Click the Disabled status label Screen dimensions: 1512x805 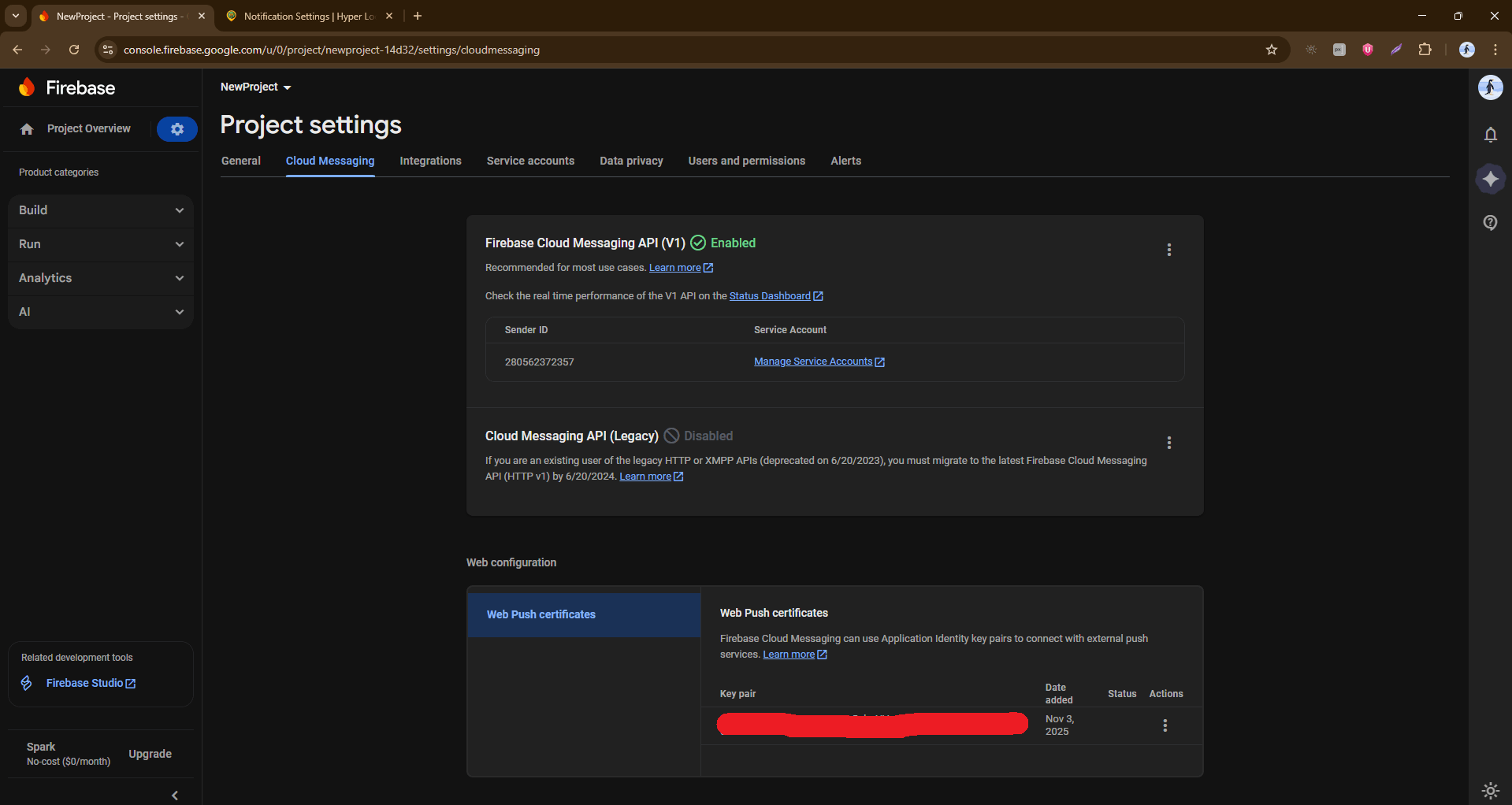pos(708,436)
